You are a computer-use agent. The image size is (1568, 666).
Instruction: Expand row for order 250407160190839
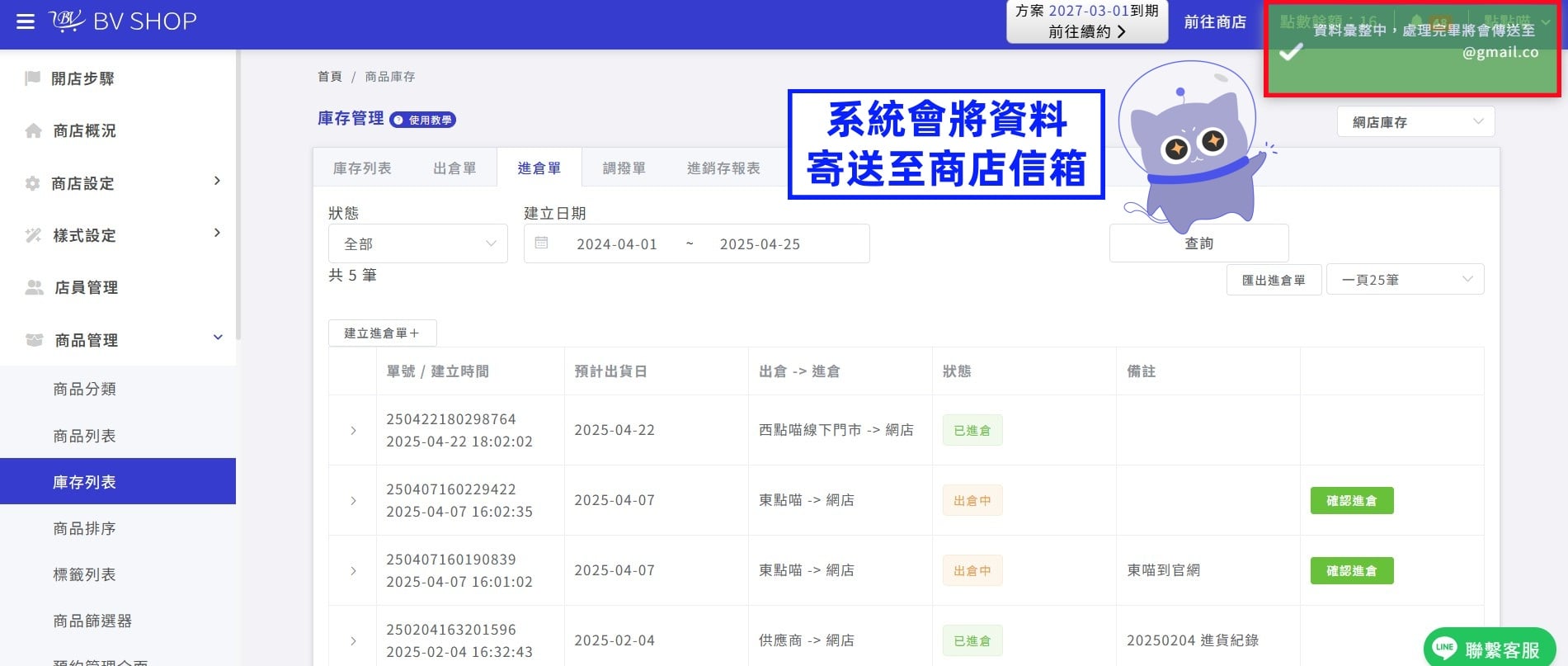tap(353, 571)
